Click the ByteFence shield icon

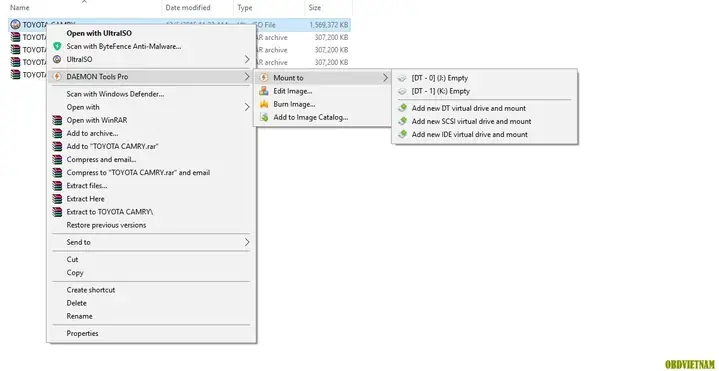[57, 46]
